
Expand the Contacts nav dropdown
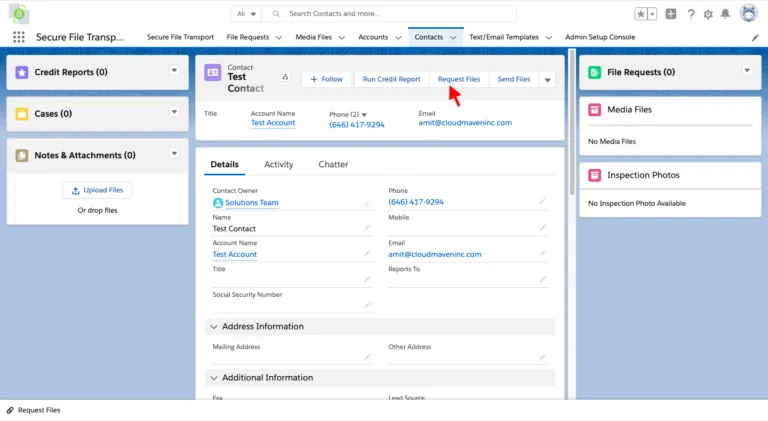[453, 38]
